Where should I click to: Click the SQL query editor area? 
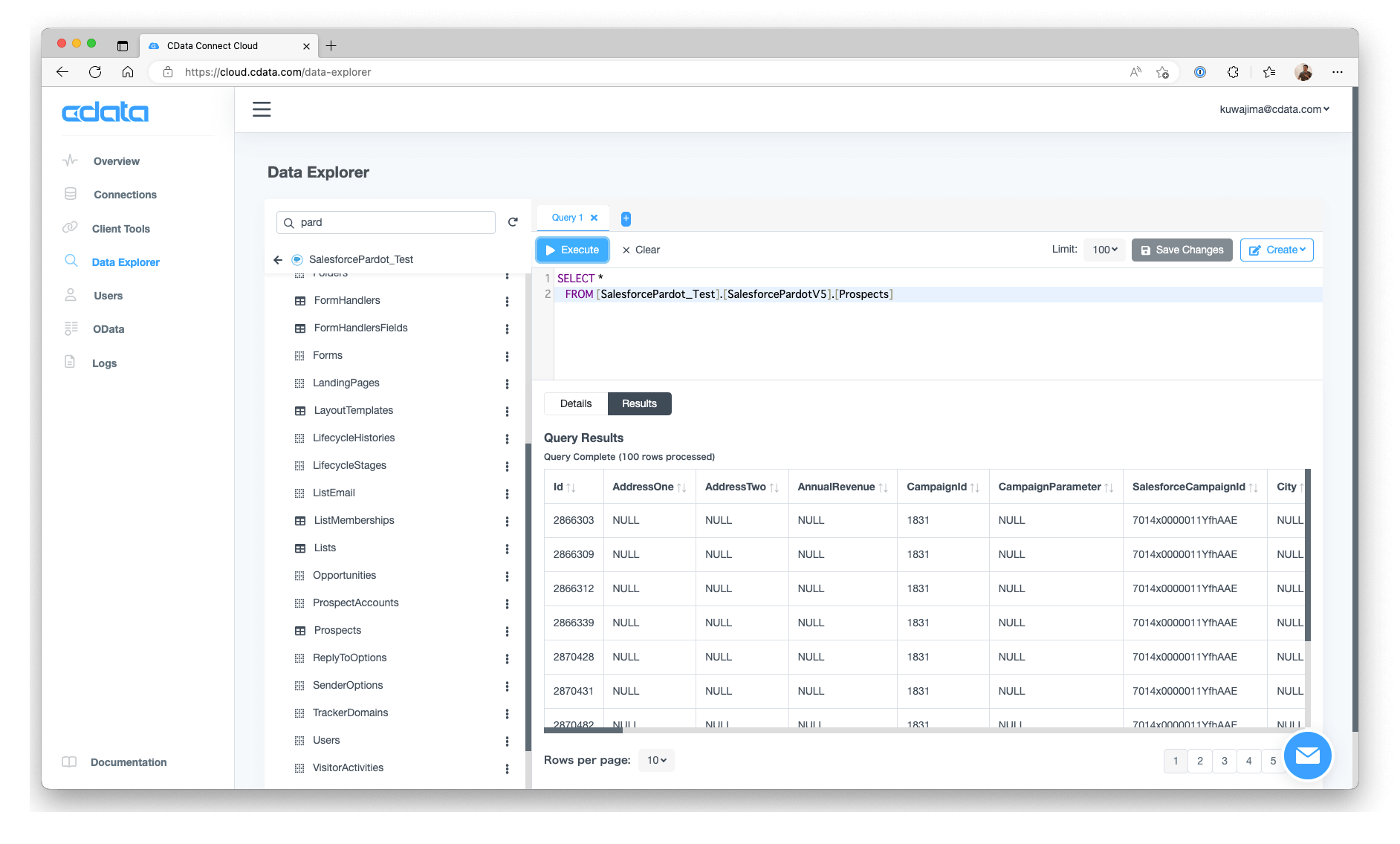point(938,324)
